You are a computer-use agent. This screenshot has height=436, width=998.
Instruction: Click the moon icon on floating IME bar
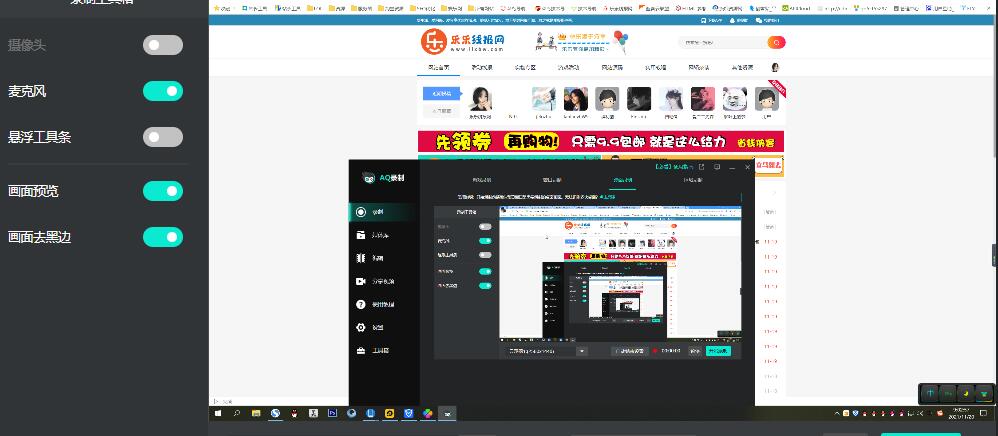point(967,393)
